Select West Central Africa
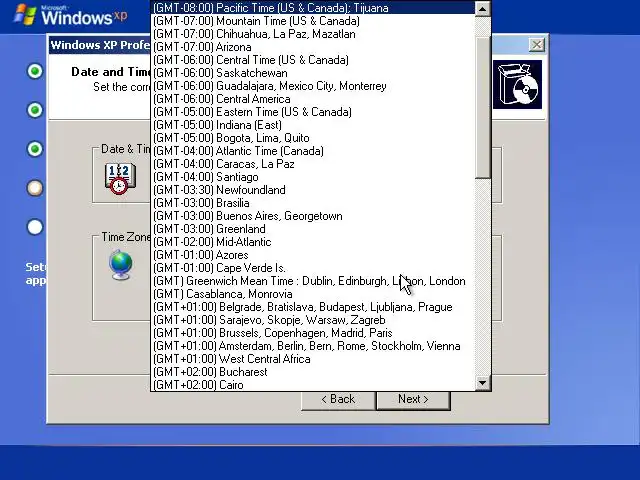This screenshot has height=480, width=640. [313, 359]
